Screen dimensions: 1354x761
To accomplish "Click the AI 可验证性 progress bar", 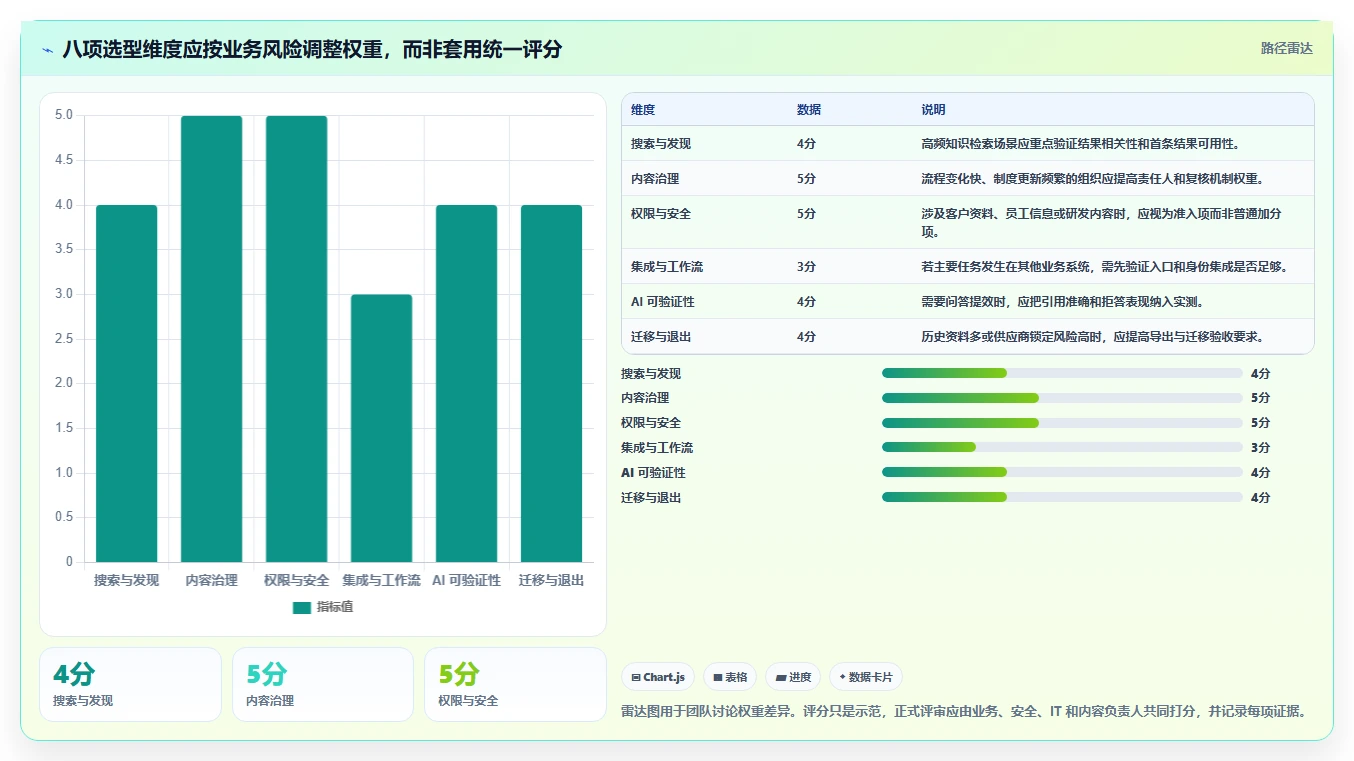I will coord(1062,472).
